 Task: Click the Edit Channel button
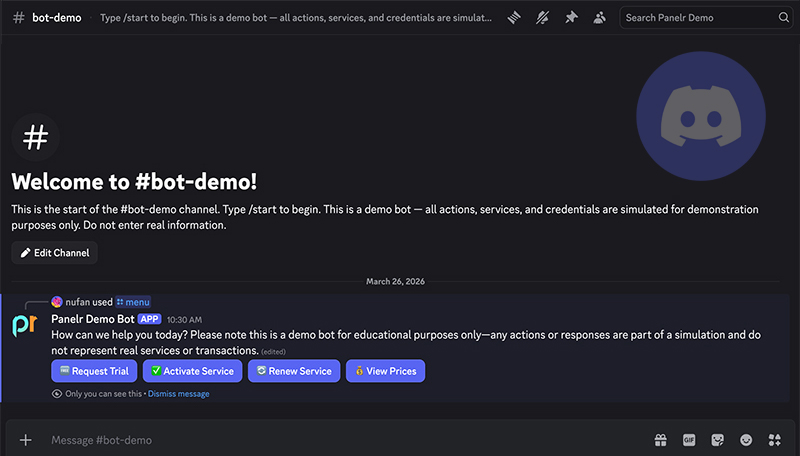[x=55, y=253]
